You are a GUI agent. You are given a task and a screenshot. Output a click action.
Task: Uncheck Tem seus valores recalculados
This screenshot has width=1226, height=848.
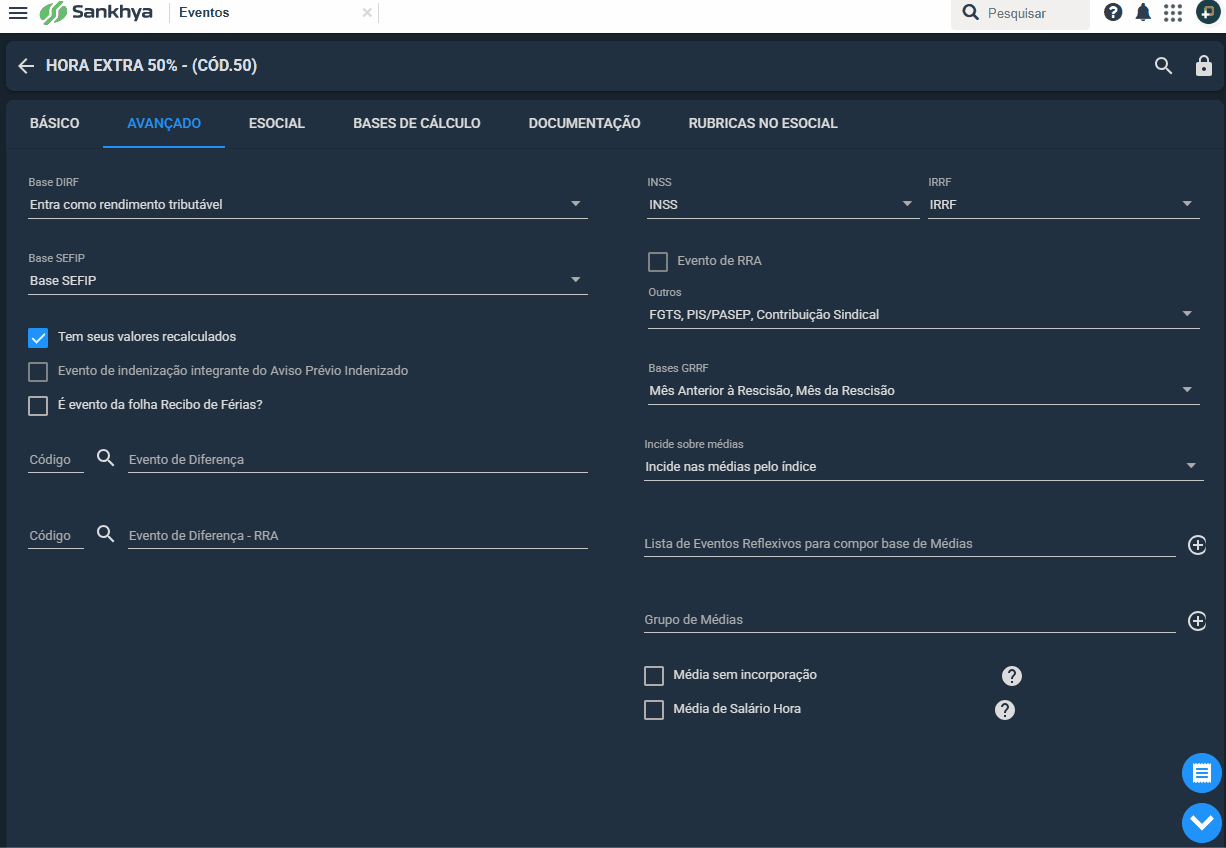[38, 338]
